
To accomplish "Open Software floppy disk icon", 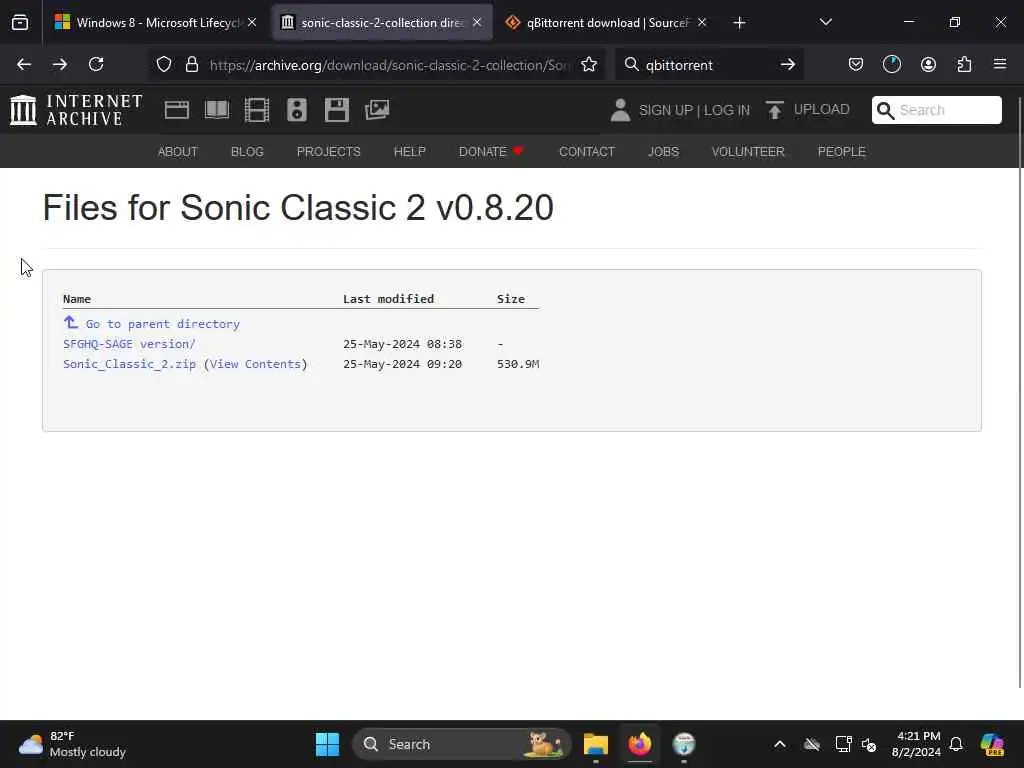I will (x=337, y=110).
